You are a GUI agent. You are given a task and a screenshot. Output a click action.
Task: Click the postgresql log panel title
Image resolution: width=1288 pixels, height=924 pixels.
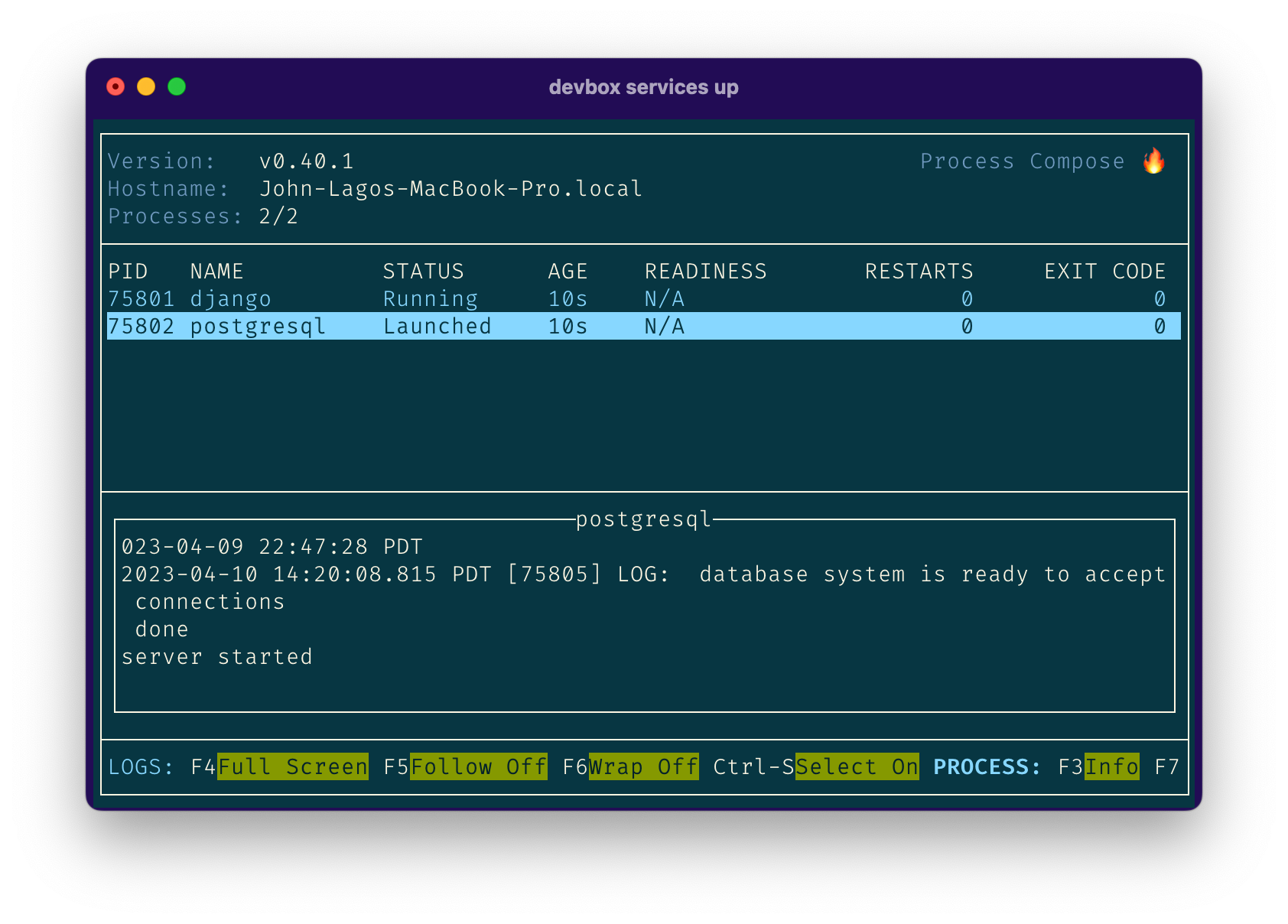point(643,519)
